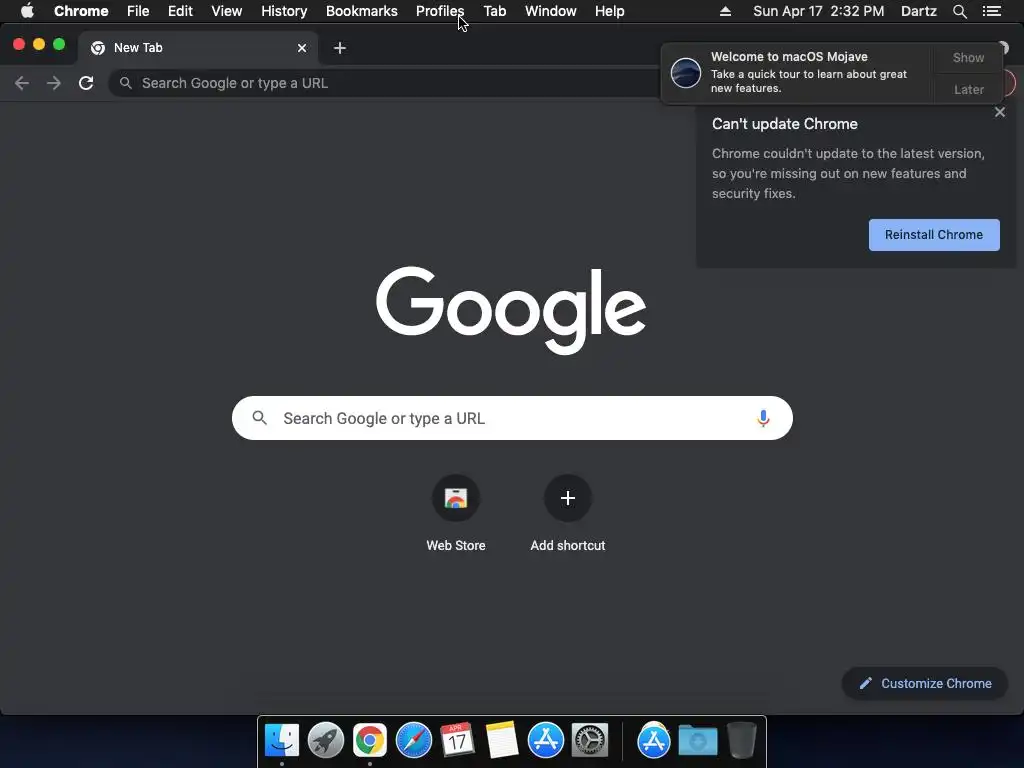Open the Tab menu
1024x768 pixels.
(x=494, y=11)
